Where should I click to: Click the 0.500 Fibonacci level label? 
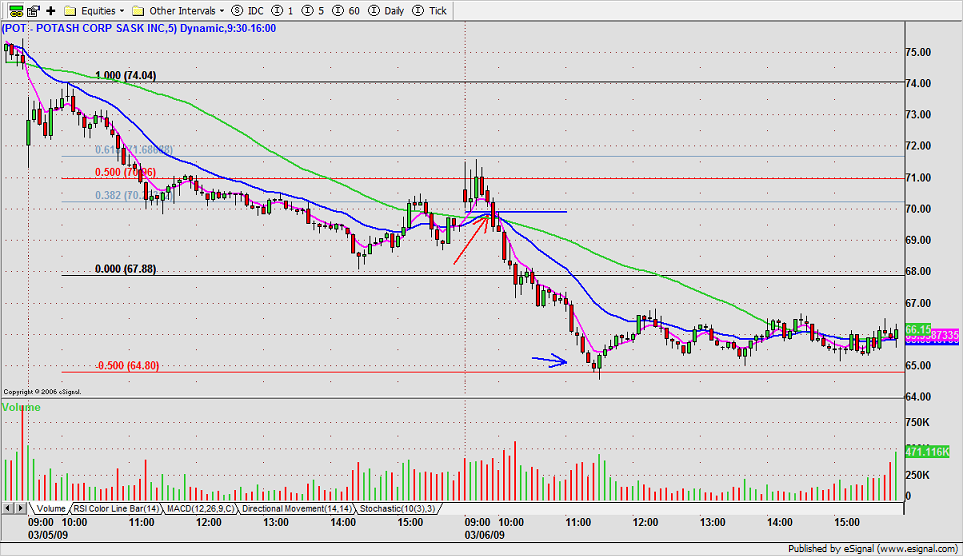click(125, 172)
